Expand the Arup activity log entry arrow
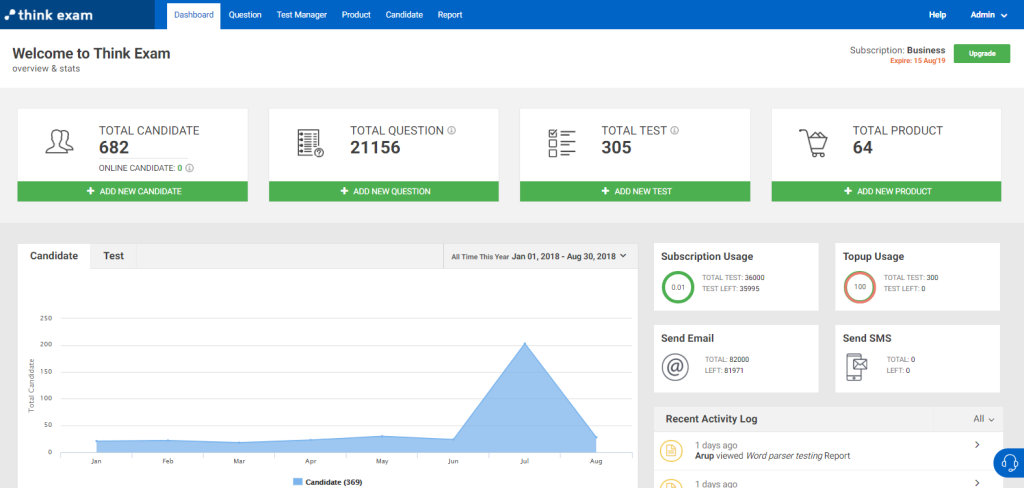The image size is (1024, 488). (x=976, y=445)
